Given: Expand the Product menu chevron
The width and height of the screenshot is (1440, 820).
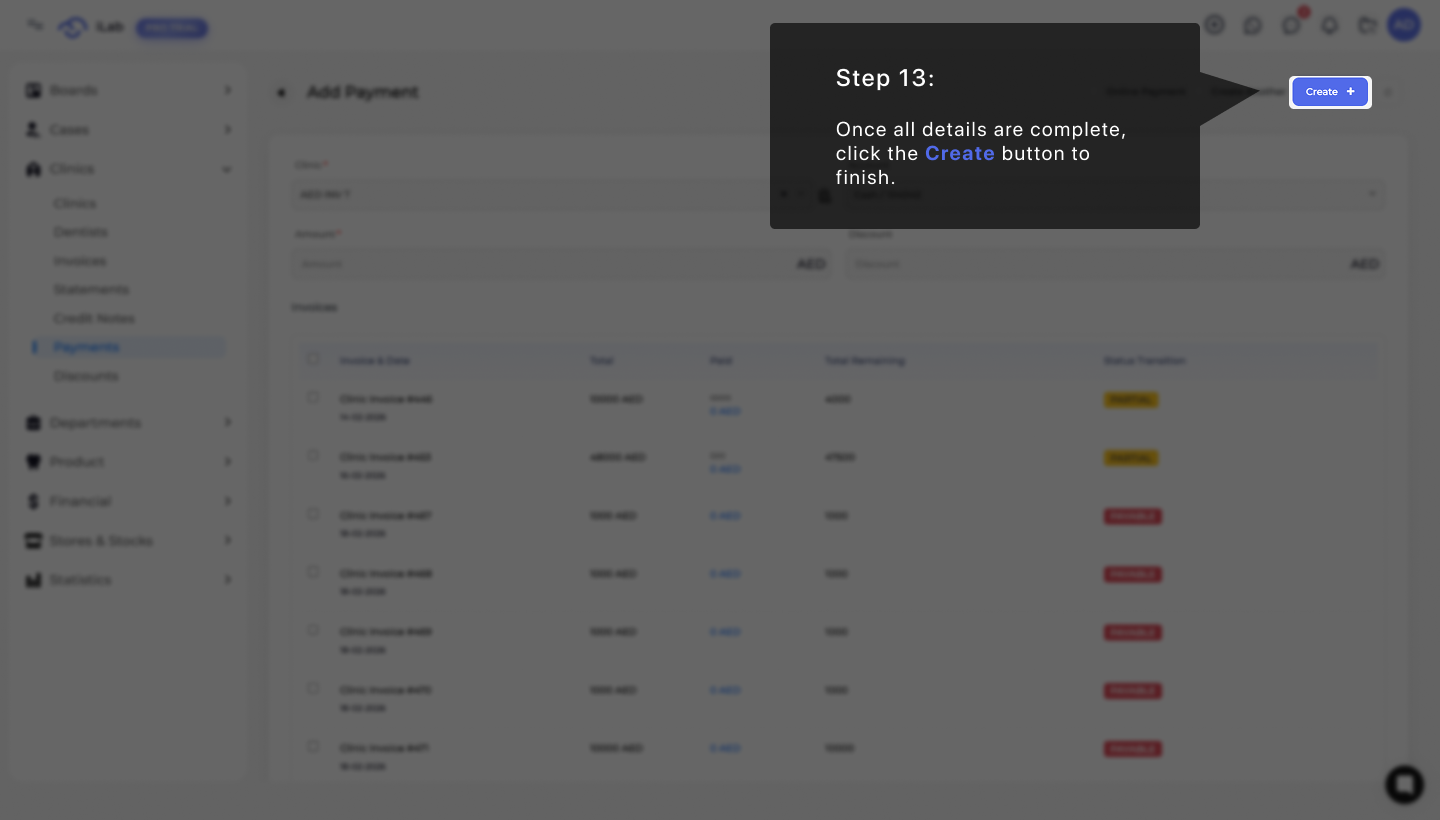Looking at the screenshot, I should [x=227, y=462].
